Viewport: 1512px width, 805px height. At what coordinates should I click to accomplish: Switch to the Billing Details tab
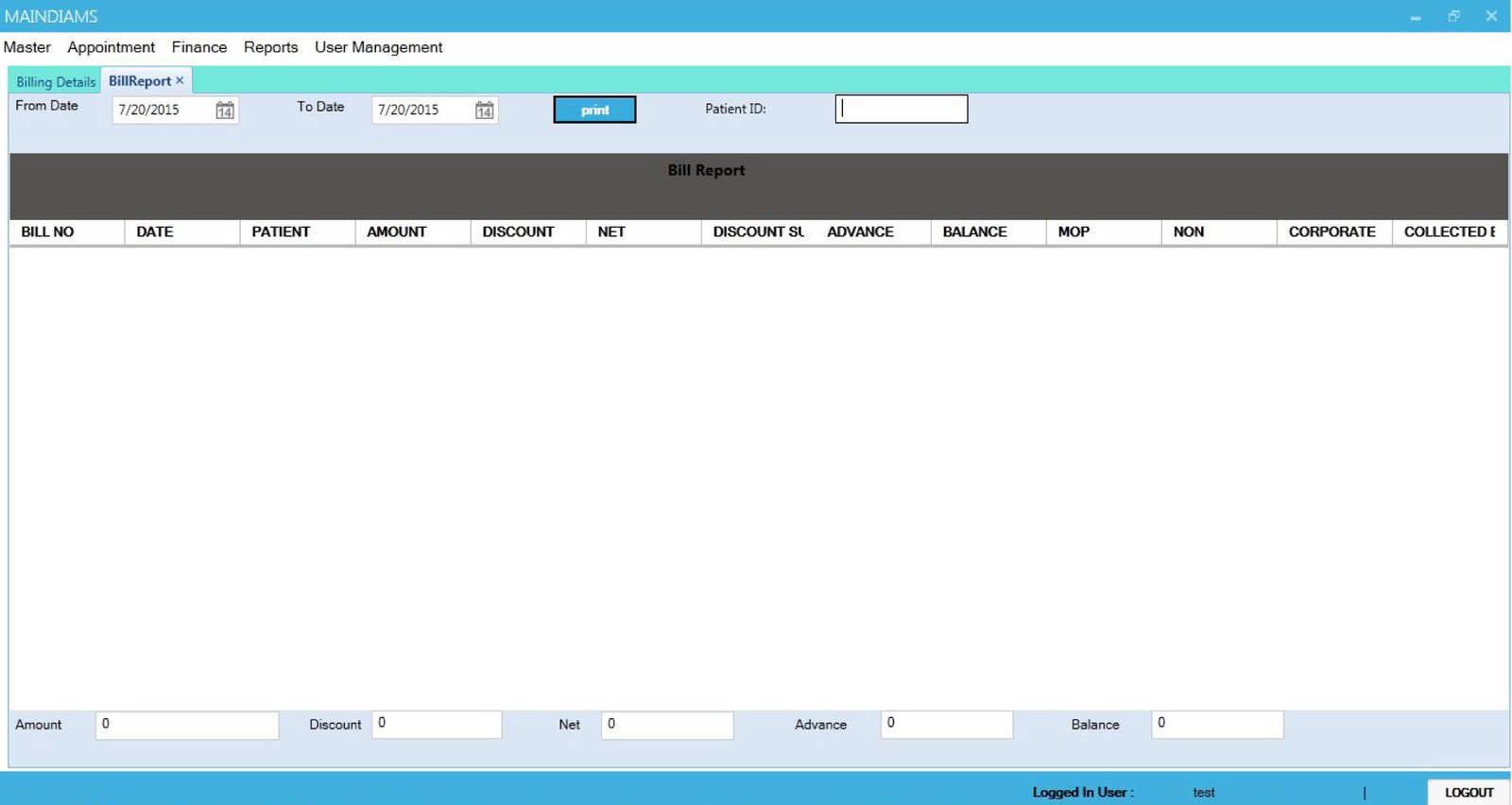tap(56, 82)
